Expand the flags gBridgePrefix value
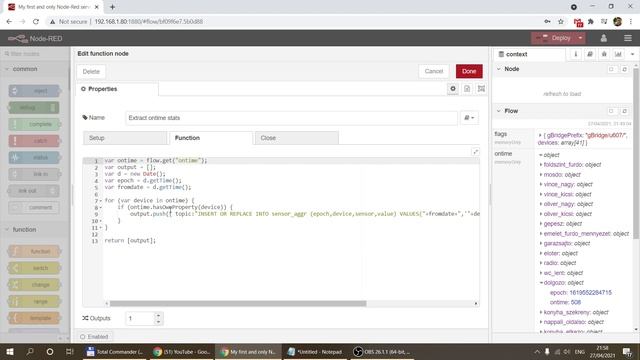The image size is (640, 360). (x=540, y=135)
